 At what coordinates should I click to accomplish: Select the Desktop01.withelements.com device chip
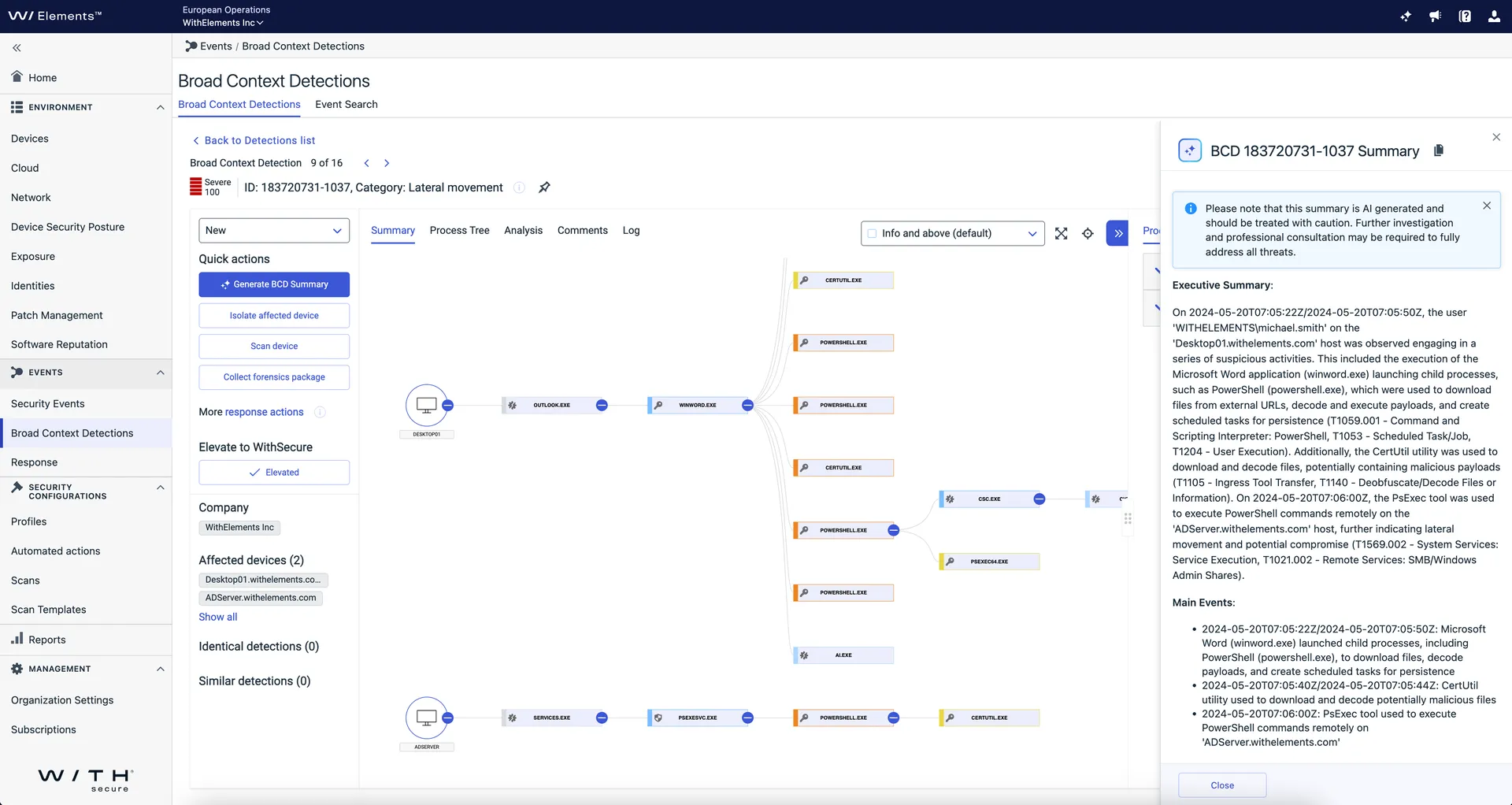(263, 579)
